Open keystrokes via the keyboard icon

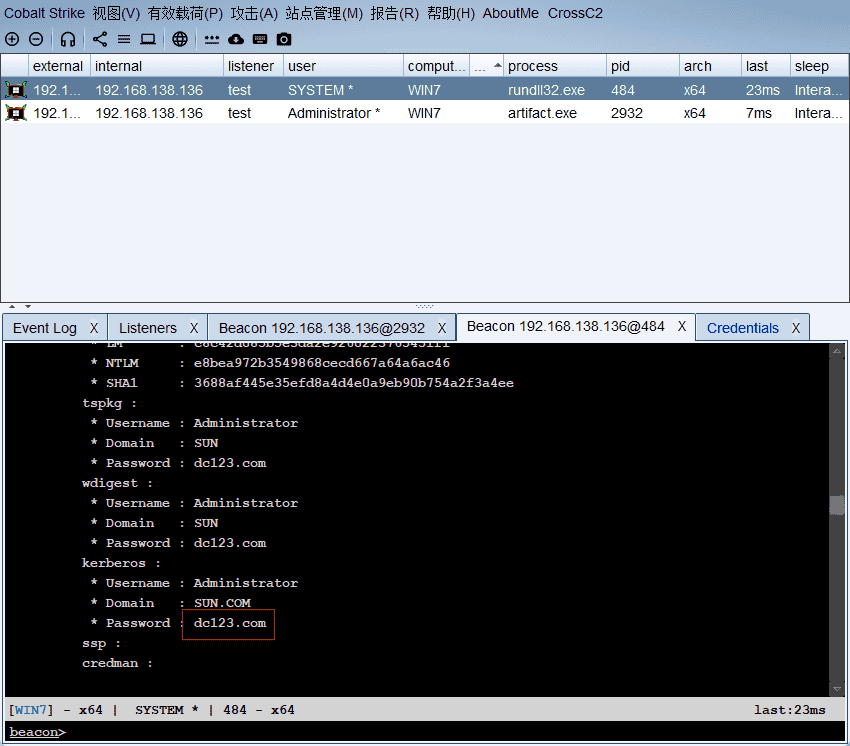click(260, 39)
